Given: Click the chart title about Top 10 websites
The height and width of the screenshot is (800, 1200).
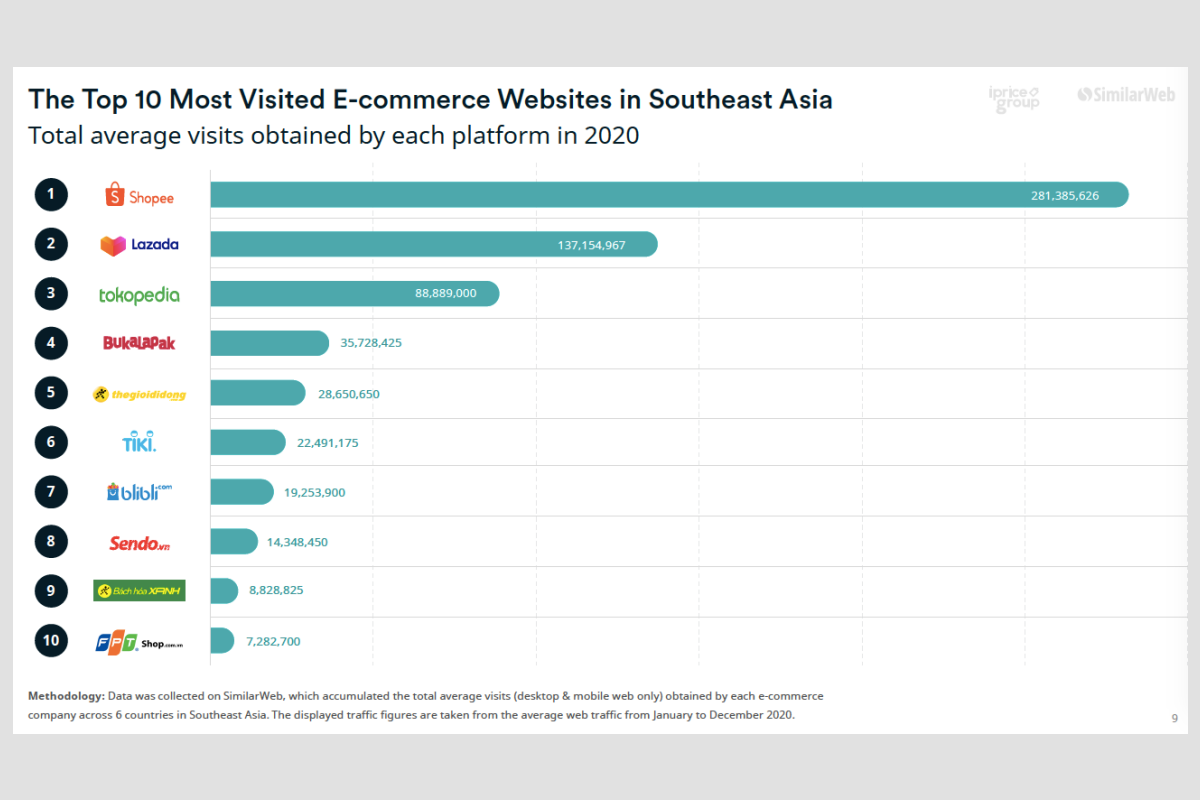Looking at the screenshot, I should point(430,100).
